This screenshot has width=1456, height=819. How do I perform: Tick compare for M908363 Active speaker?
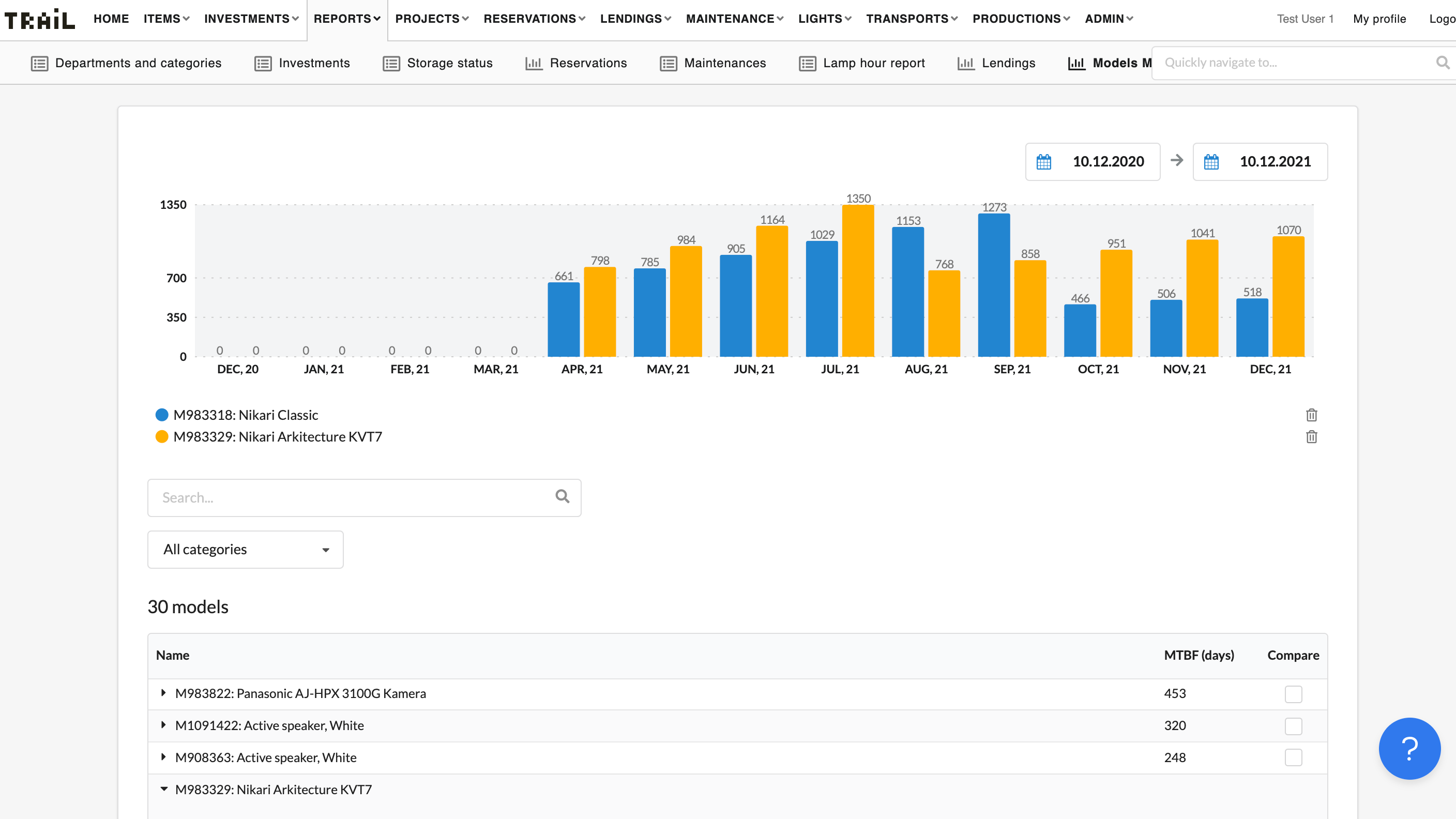coord(1293,757)
